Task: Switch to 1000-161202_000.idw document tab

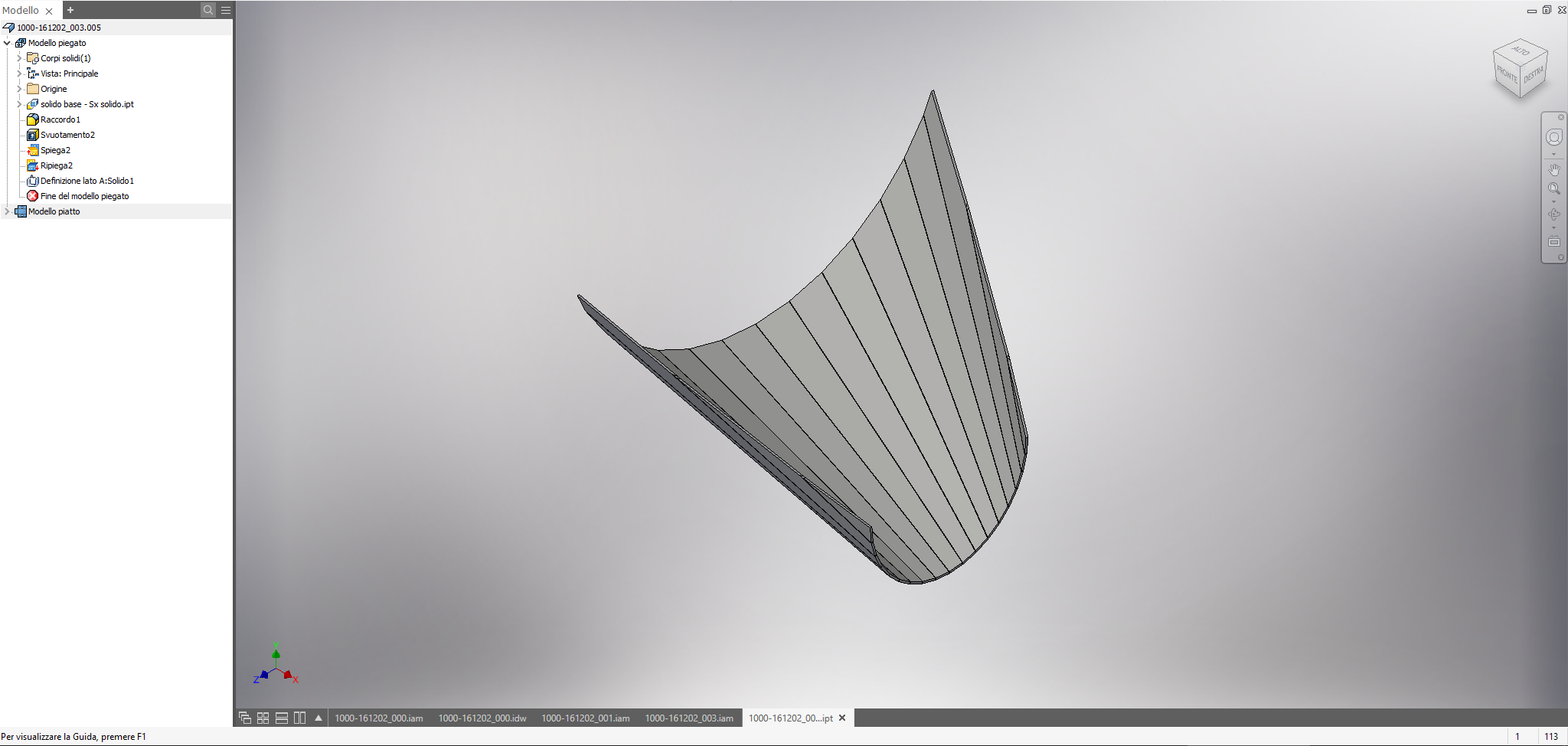Action: [x=482, y=718]
